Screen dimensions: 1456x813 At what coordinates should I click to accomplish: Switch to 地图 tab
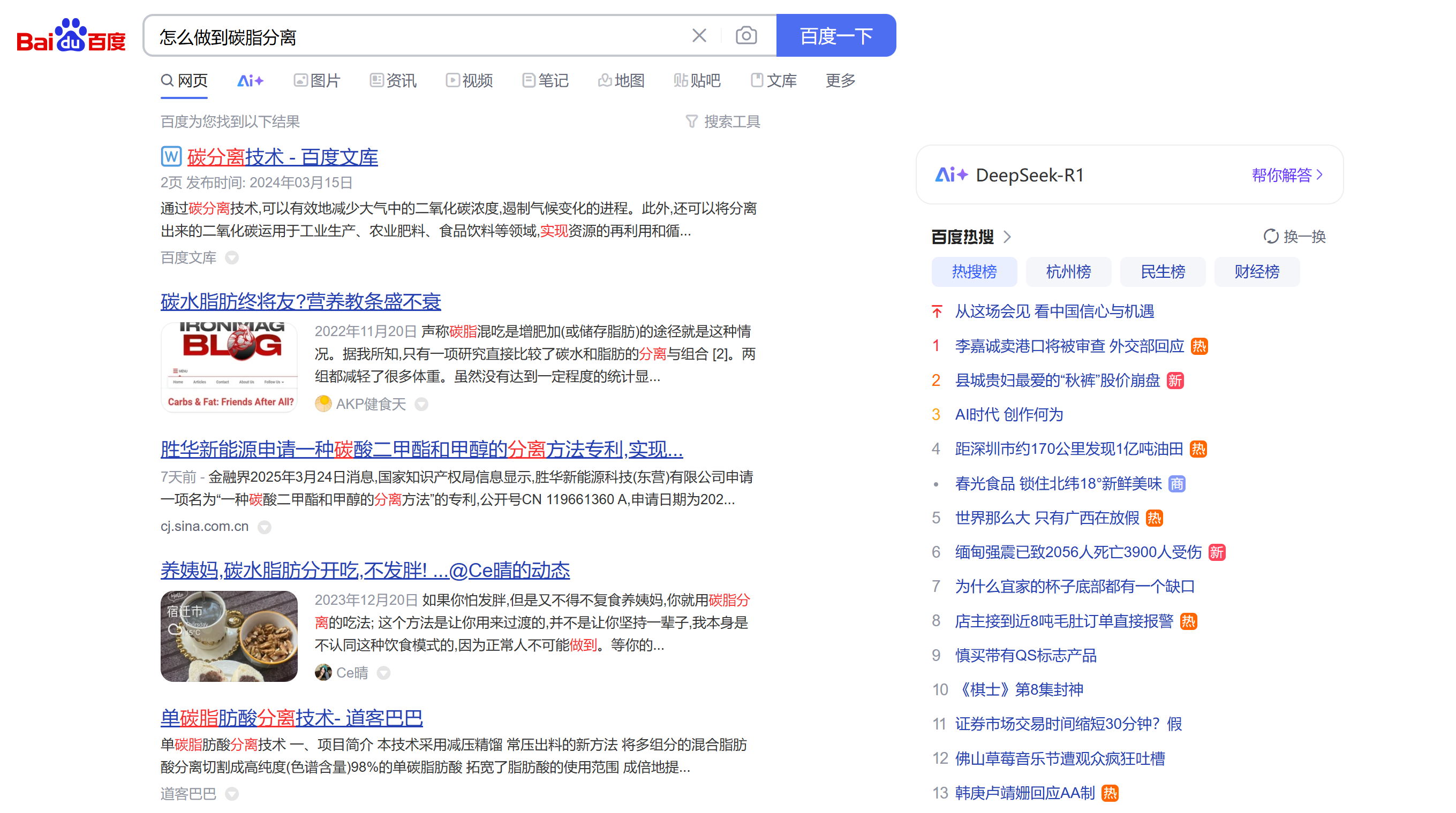[x=621, y=81]
